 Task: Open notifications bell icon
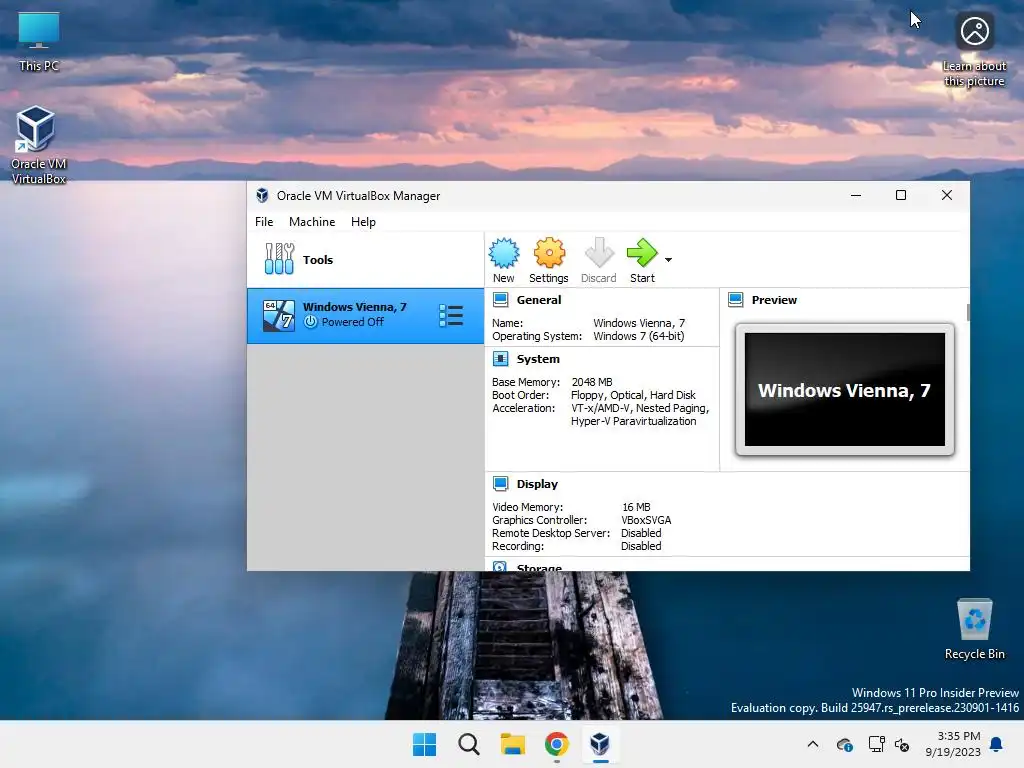(x=997, y=744)
